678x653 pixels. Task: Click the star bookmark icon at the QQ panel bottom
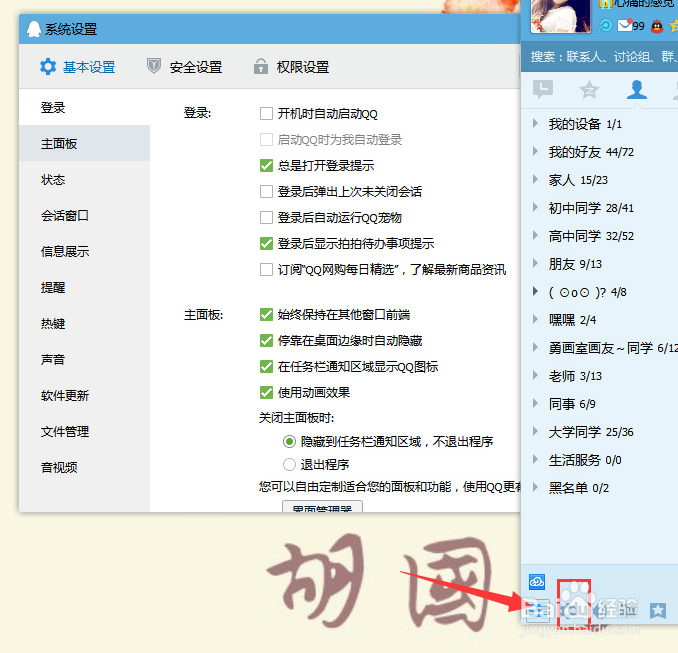coord(658,611)
